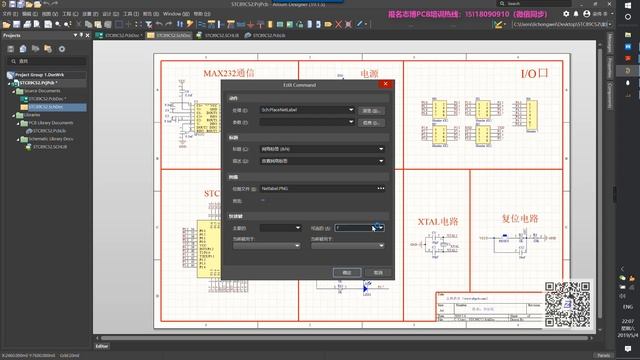Click the Redo arrow in toolbar
Image resolution: width=640 pixels, height=360 pixels.
pos(169,24)
